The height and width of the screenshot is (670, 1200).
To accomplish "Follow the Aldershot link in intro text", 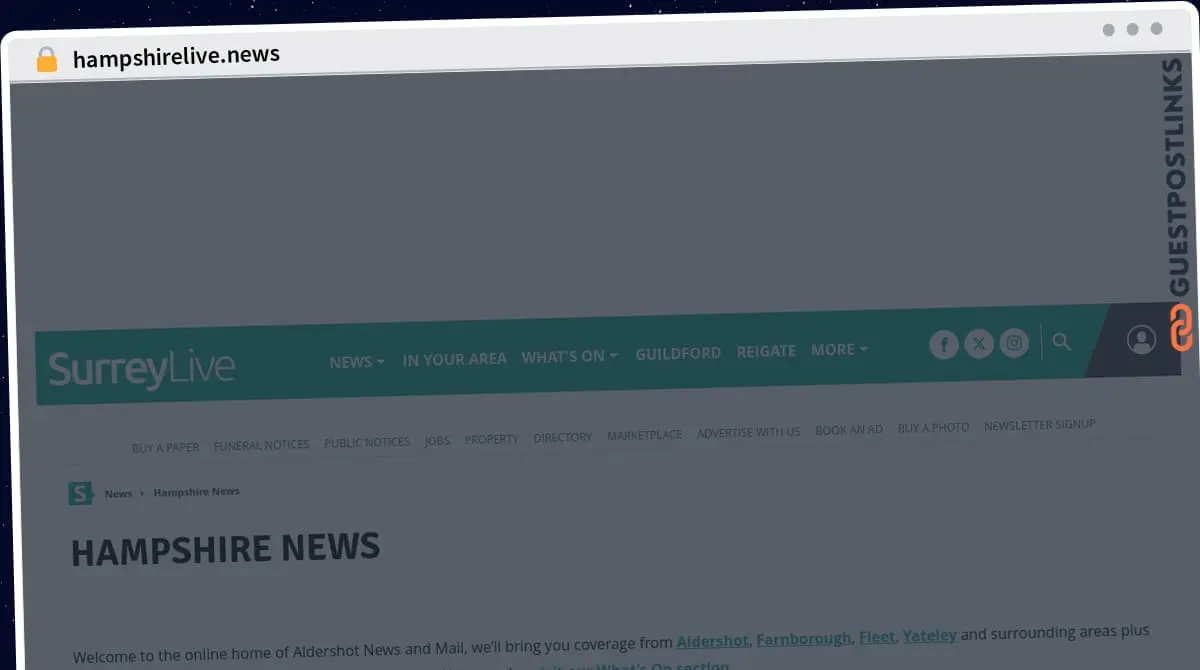I will 712,641.
